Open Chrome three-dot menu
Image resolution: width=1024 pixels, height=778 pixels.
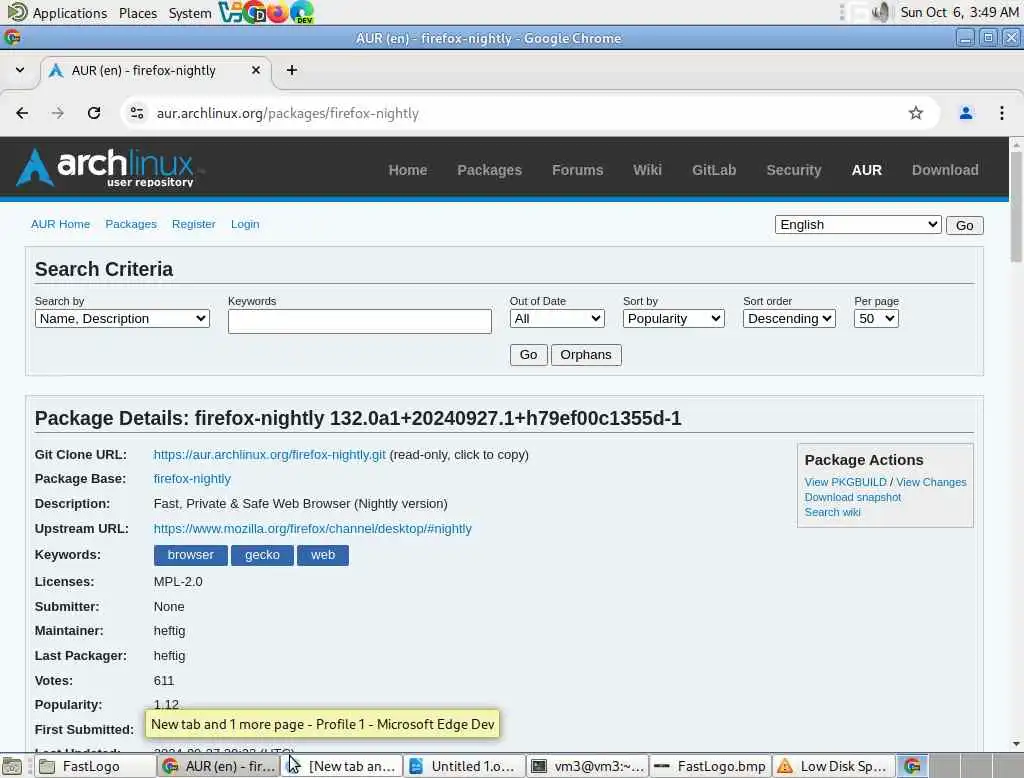[1002, 113]
